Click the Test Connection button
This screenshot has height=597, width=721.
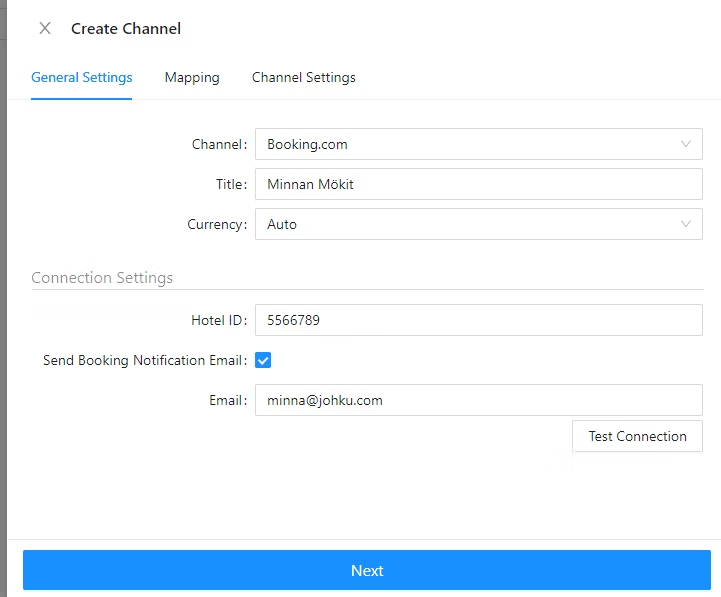coord(637,436)
